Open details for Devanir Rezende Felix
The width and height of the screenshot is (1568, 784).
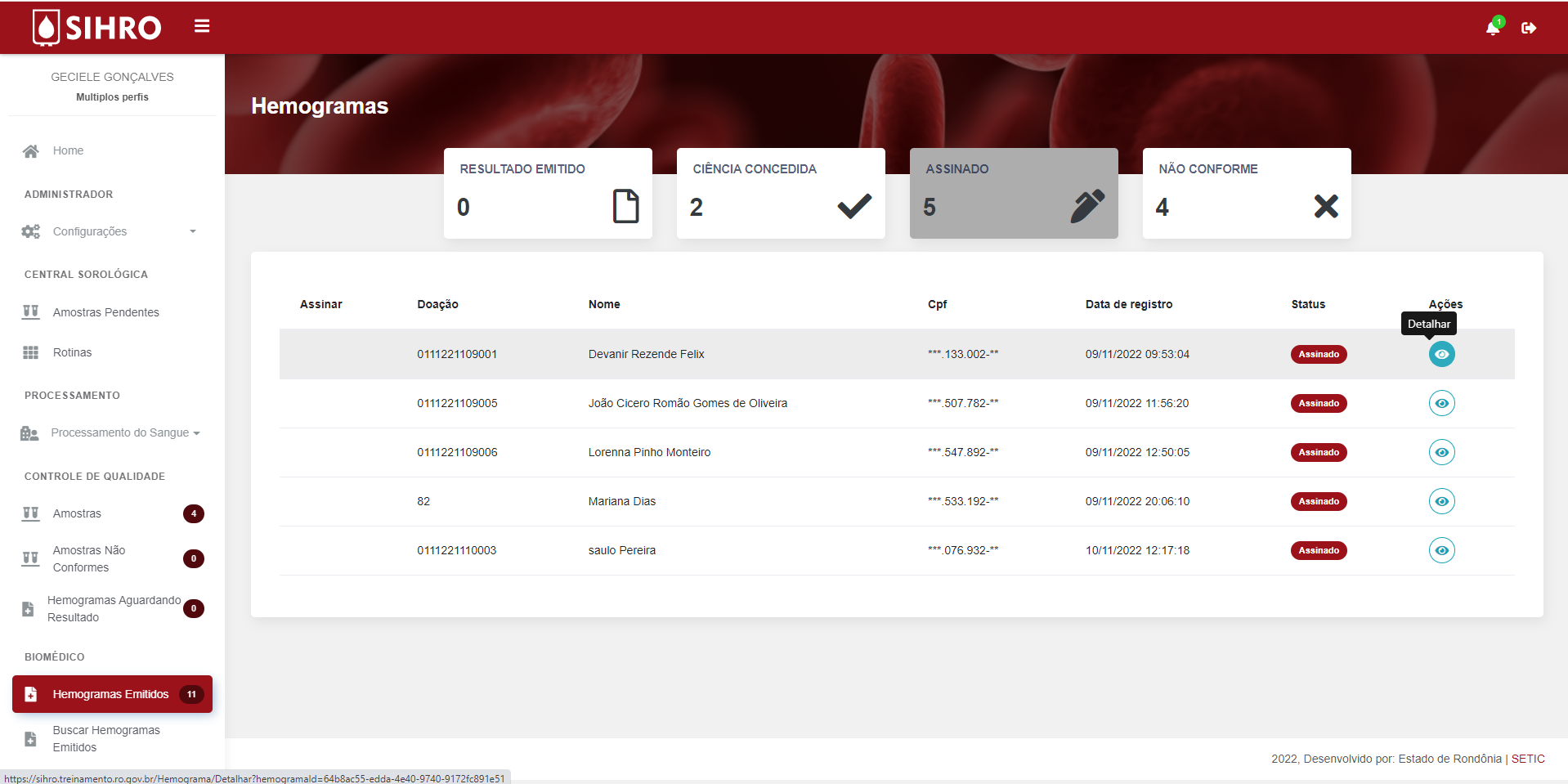point(1441,354)
